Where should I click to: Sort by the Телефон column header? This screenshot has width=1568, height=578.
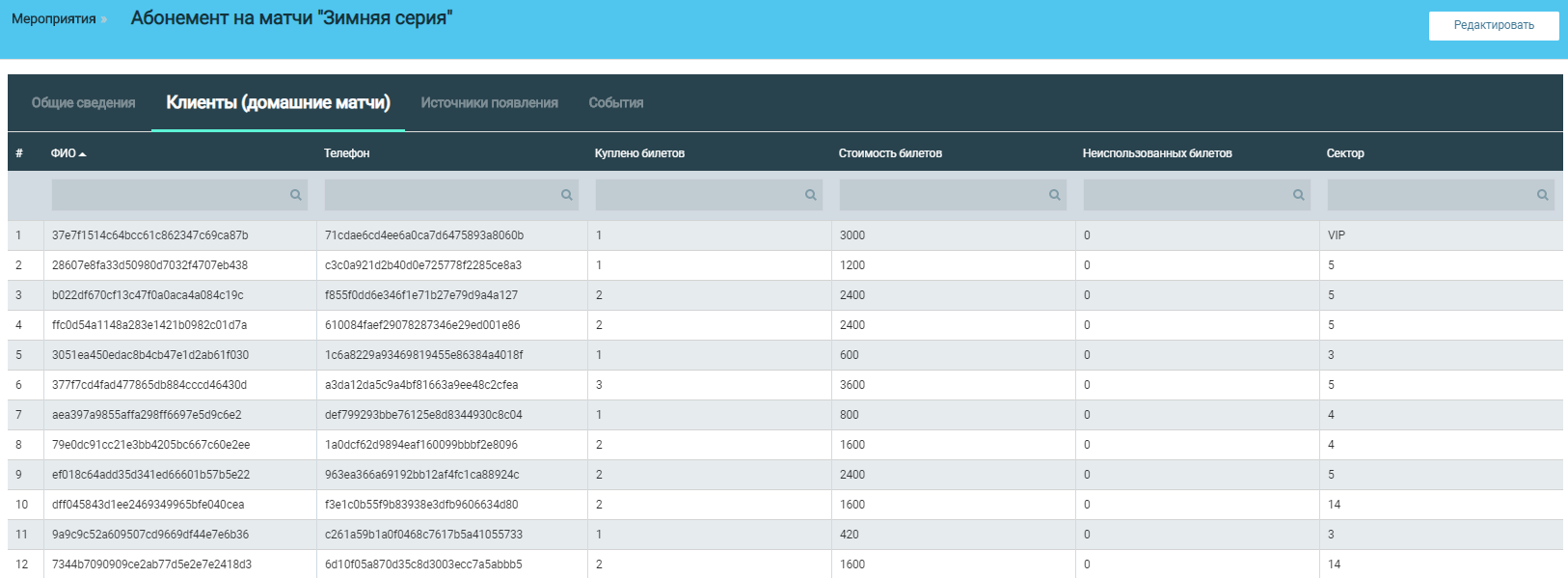coord(346,153)
